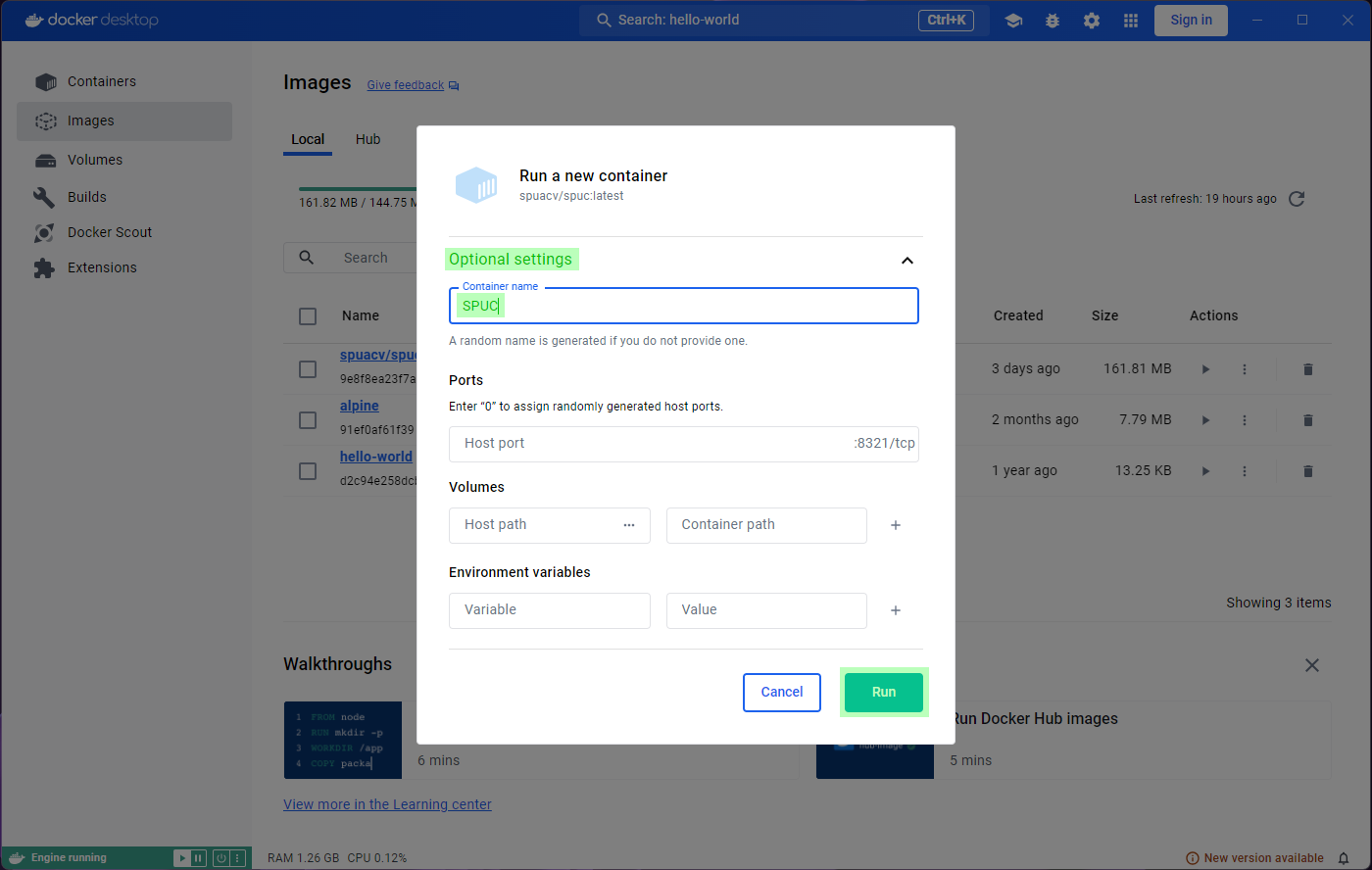This screenshot has height=870, width=1372.
Task: Add another environment variable with plus icon
Action: [x=896, y=611]
